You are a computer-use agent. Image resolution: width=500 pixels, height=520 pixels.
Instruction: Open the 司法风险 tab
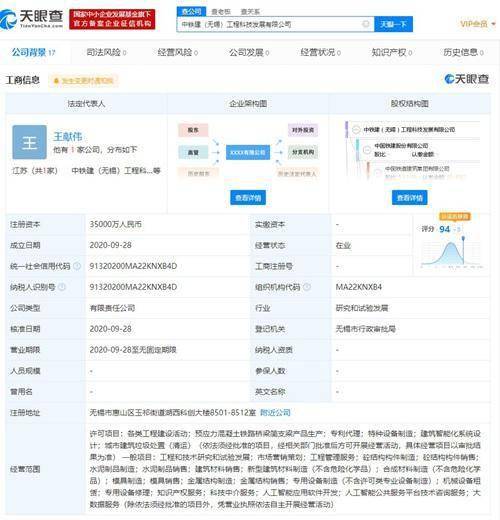pos(106,52)
